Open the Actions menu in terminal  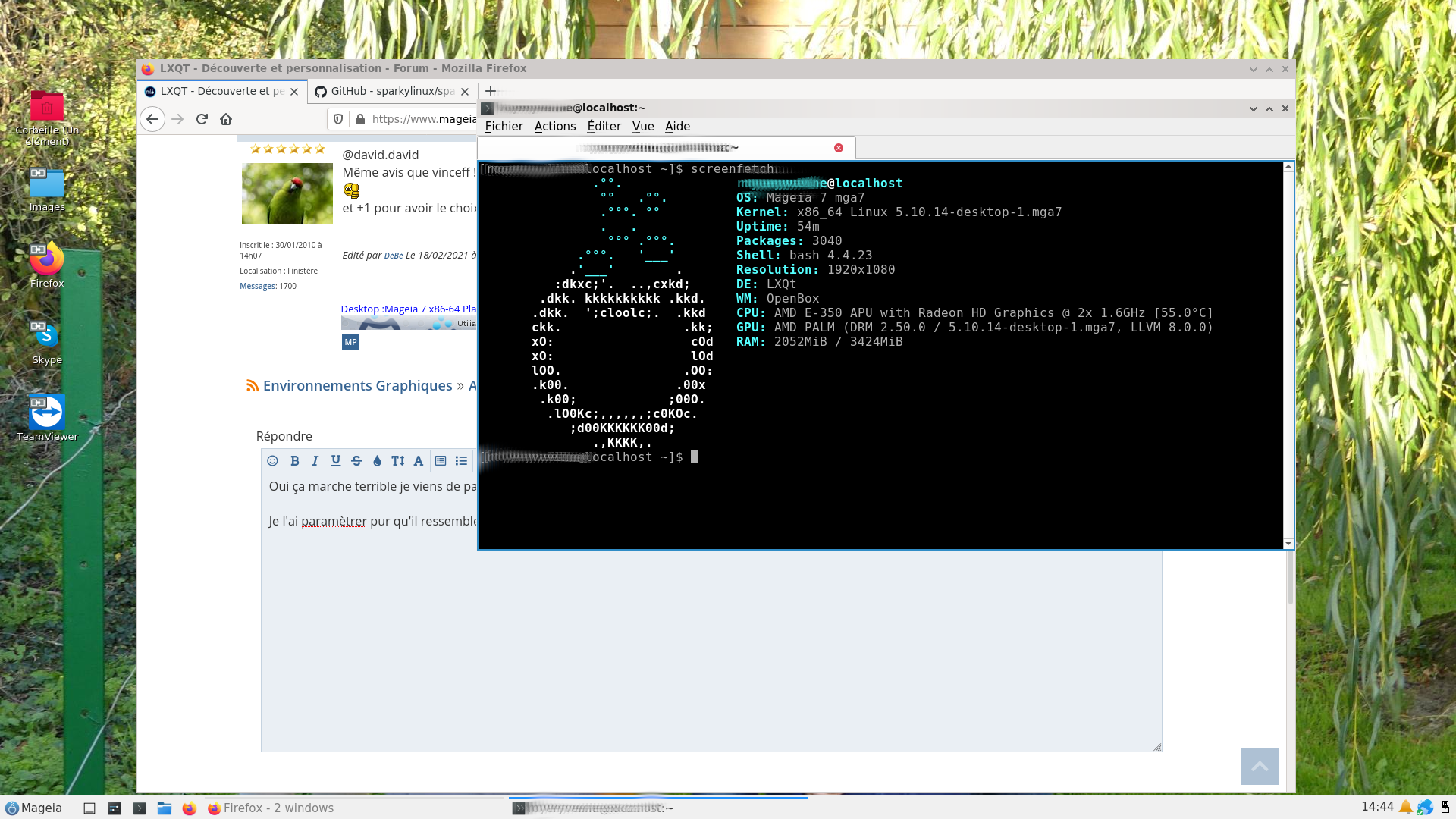555,127
